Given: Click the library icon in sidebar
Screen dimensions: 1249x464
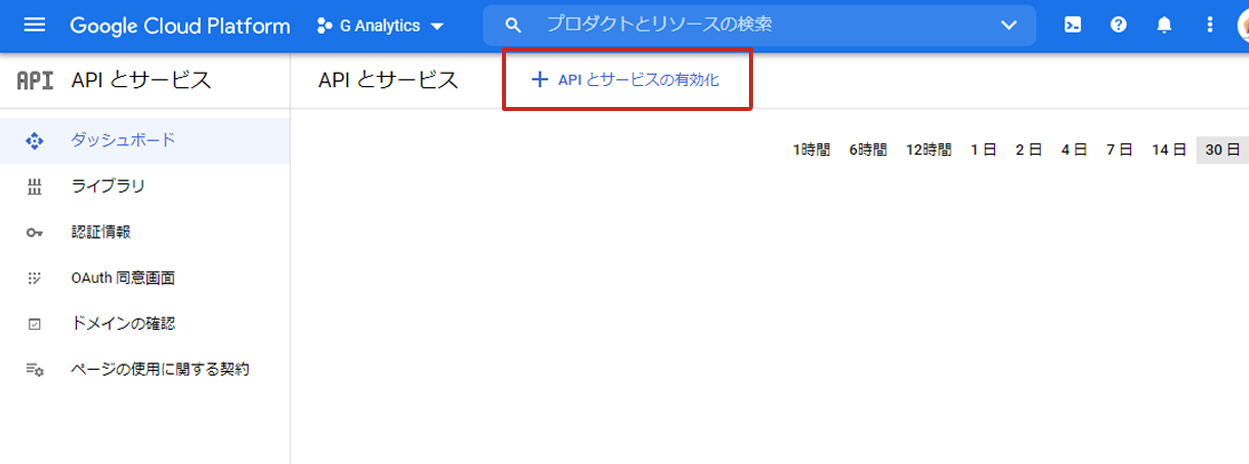Looking at the screenshot, I should pyautogui.click(x=35, y=186).
